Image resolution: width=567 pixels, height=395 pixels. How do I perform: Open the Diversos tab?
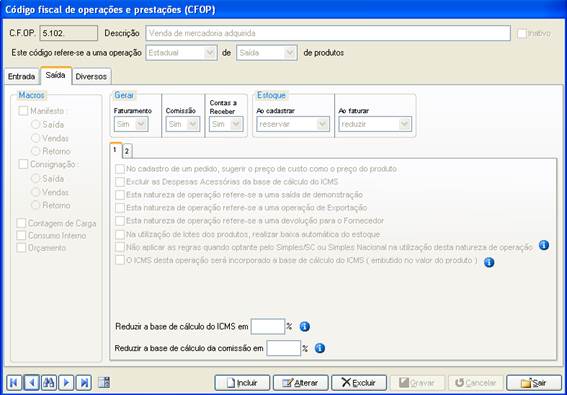point(91,77)
